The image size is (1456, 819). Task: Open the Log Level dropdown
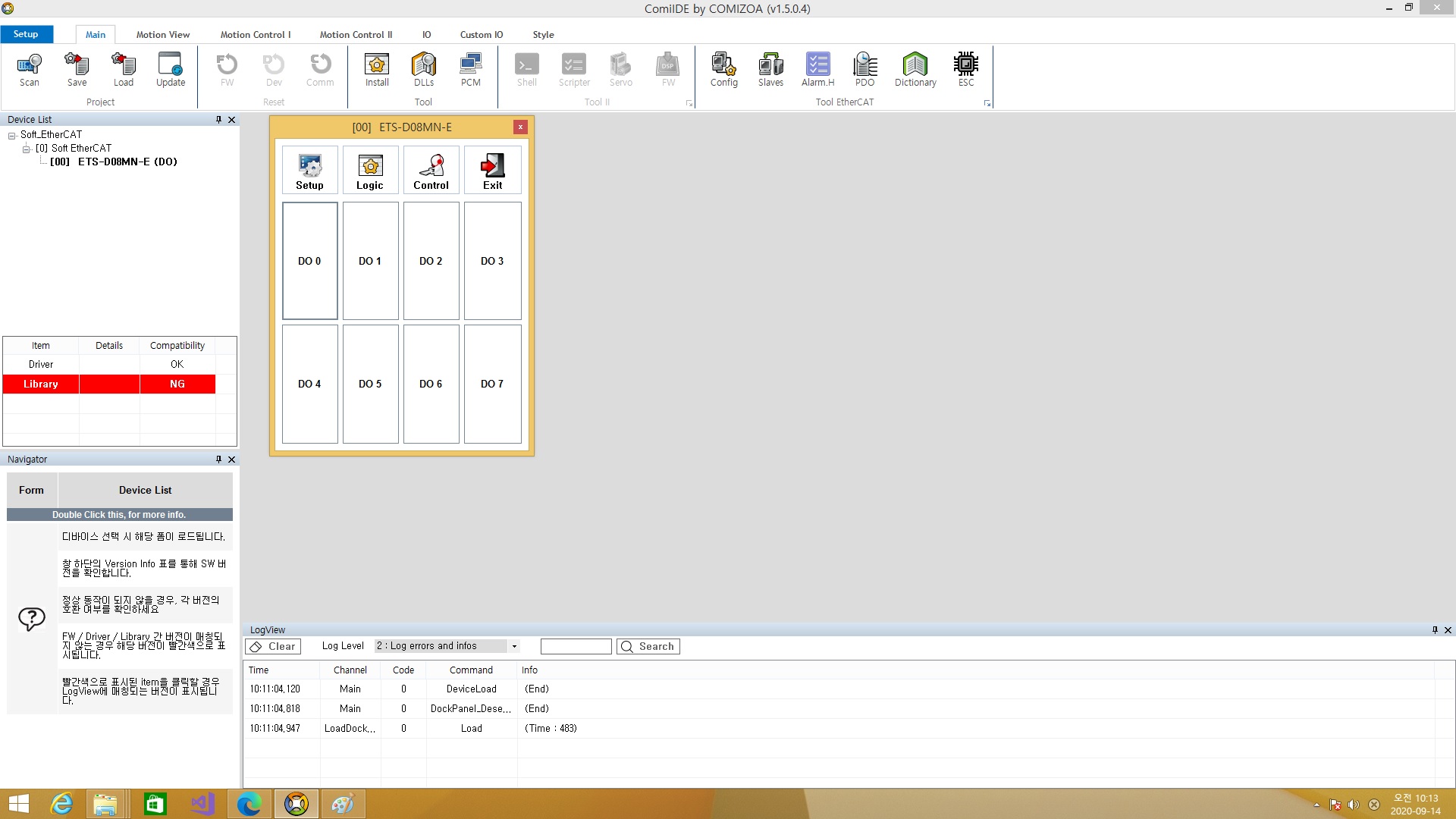(514, 646)
